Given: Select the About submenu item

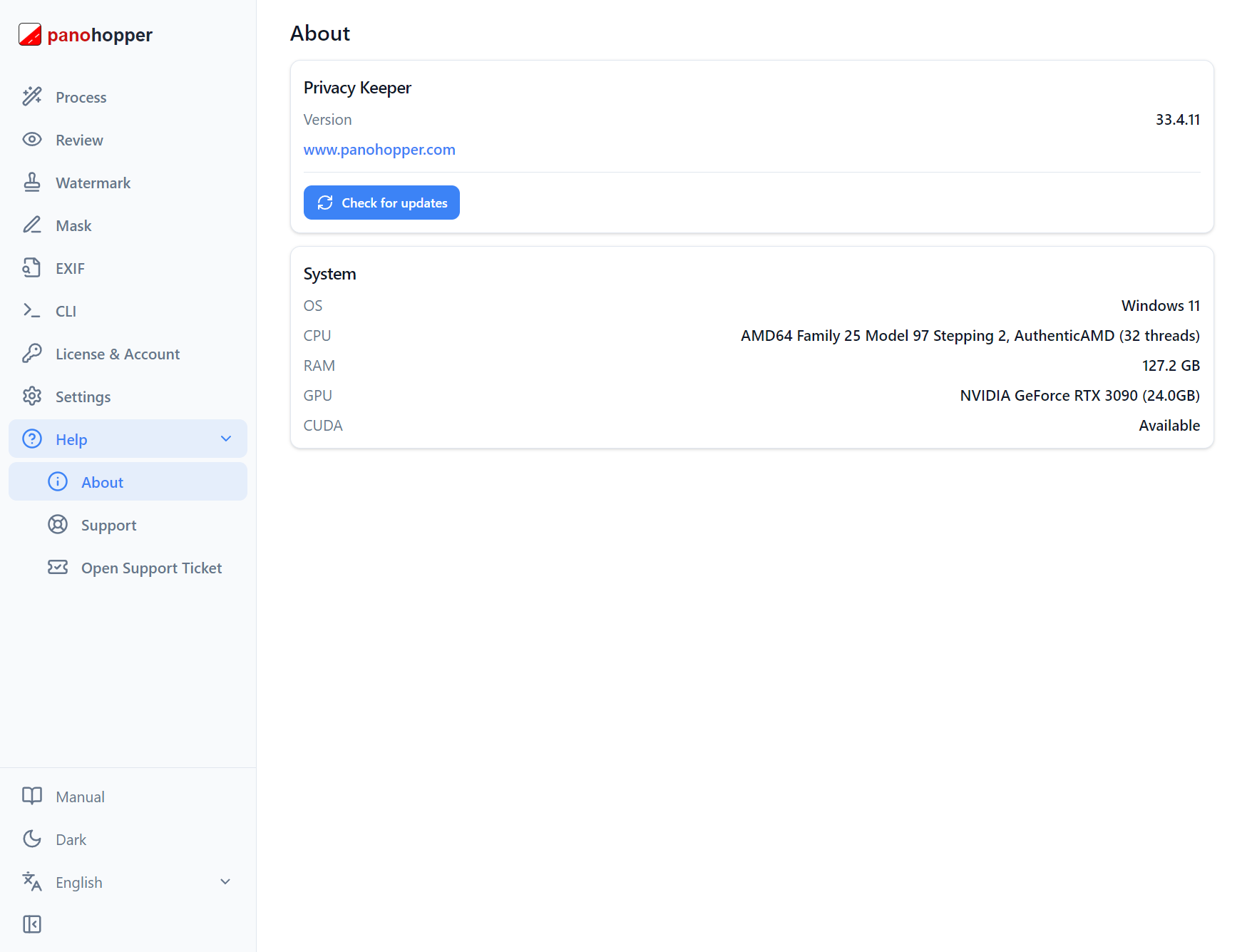Looking at the screenshot, I should [x=128, y=481].
